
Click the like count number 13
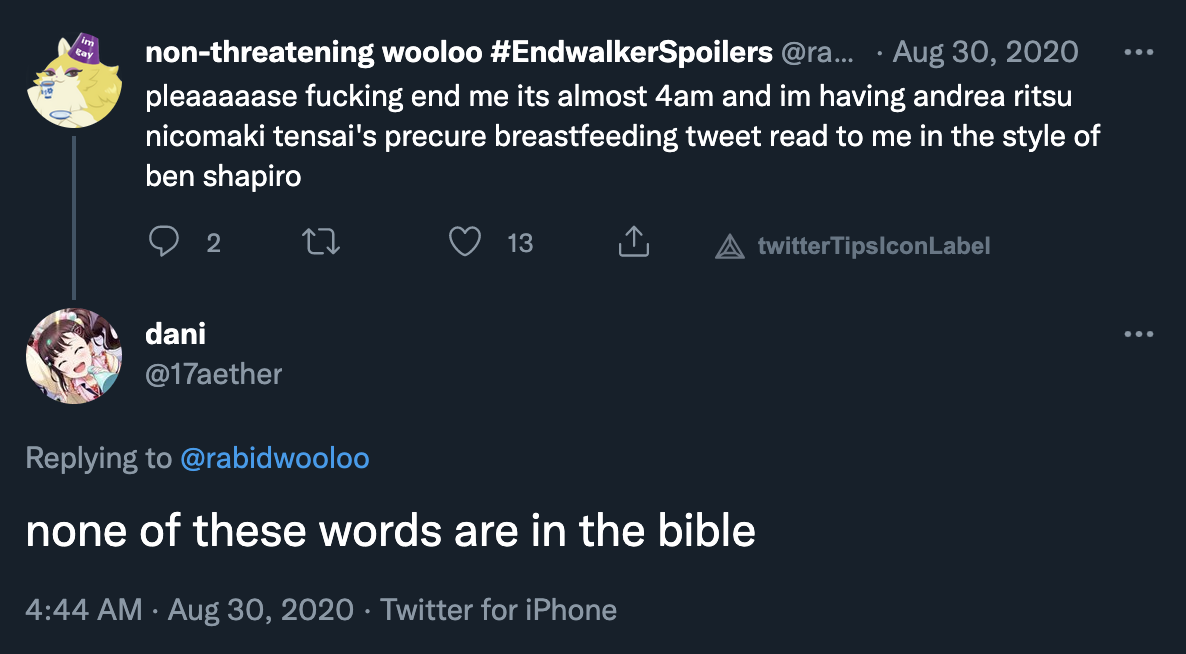pyautogui.click(x=520, y=243)
